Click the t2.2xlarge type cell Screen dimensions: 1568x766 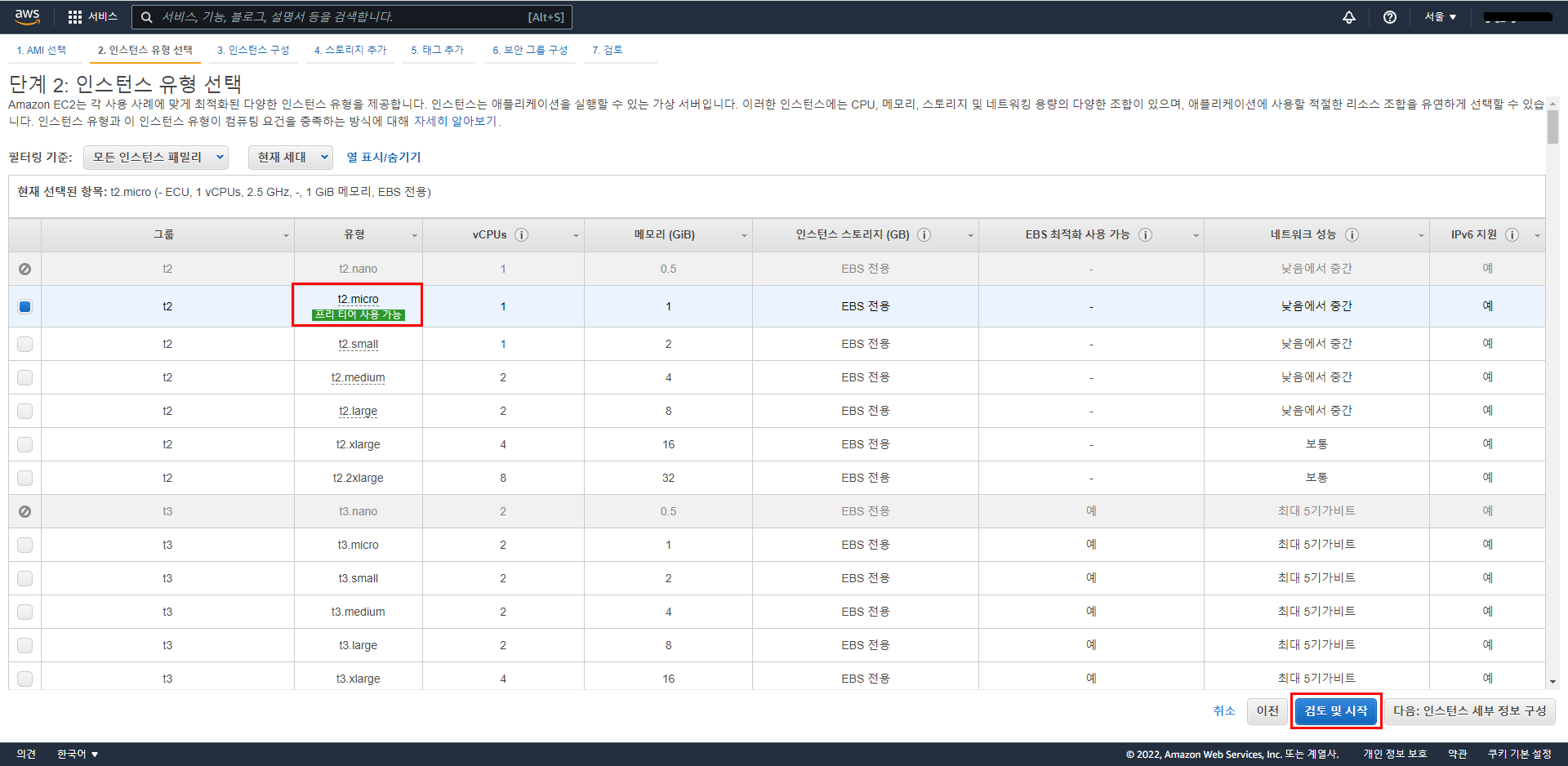[358, 478]
